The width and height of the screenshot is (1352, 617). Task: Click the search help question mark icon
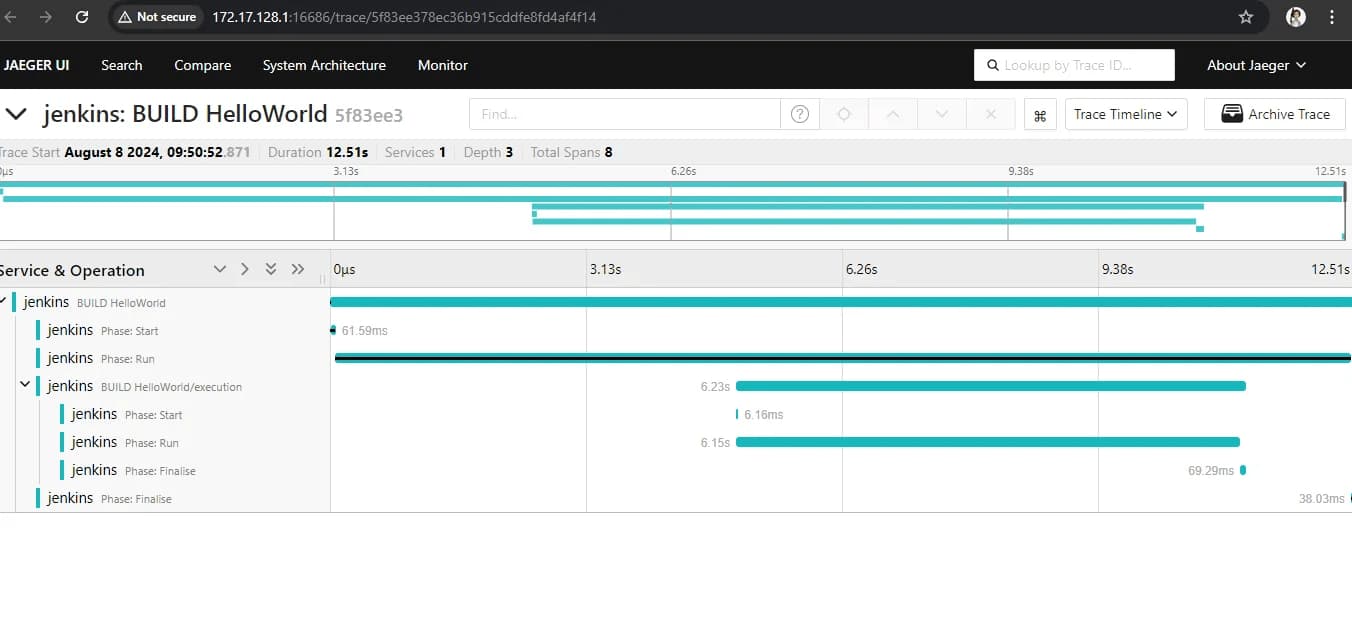pos(800,114)
